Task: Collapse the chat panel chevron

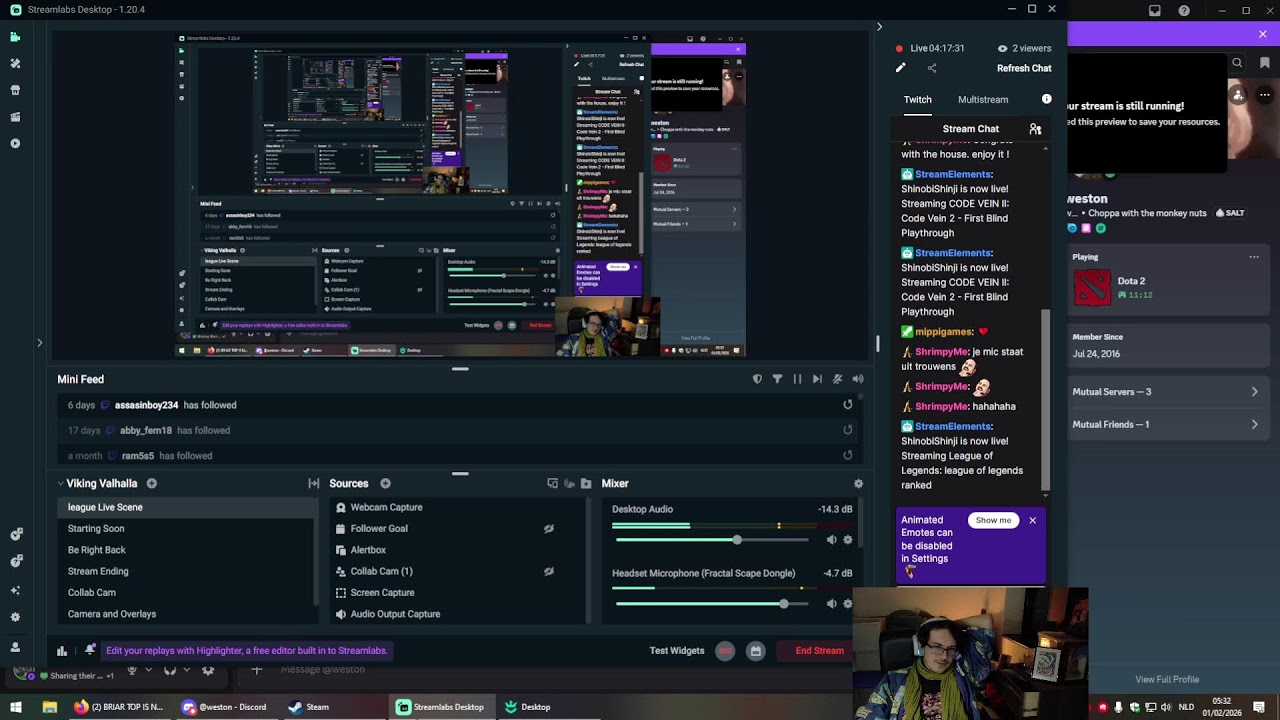Action: [x=879, y=27]
